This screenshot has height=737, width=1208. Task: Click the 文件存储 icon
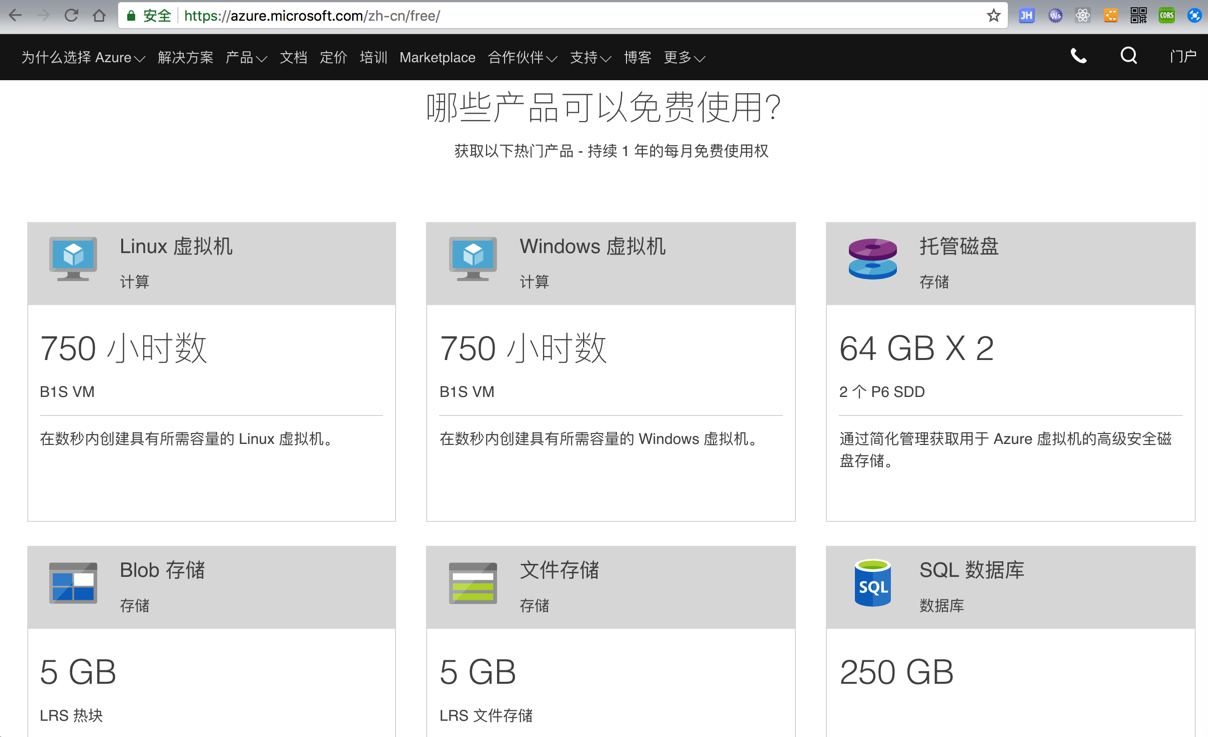coord(473,583)
